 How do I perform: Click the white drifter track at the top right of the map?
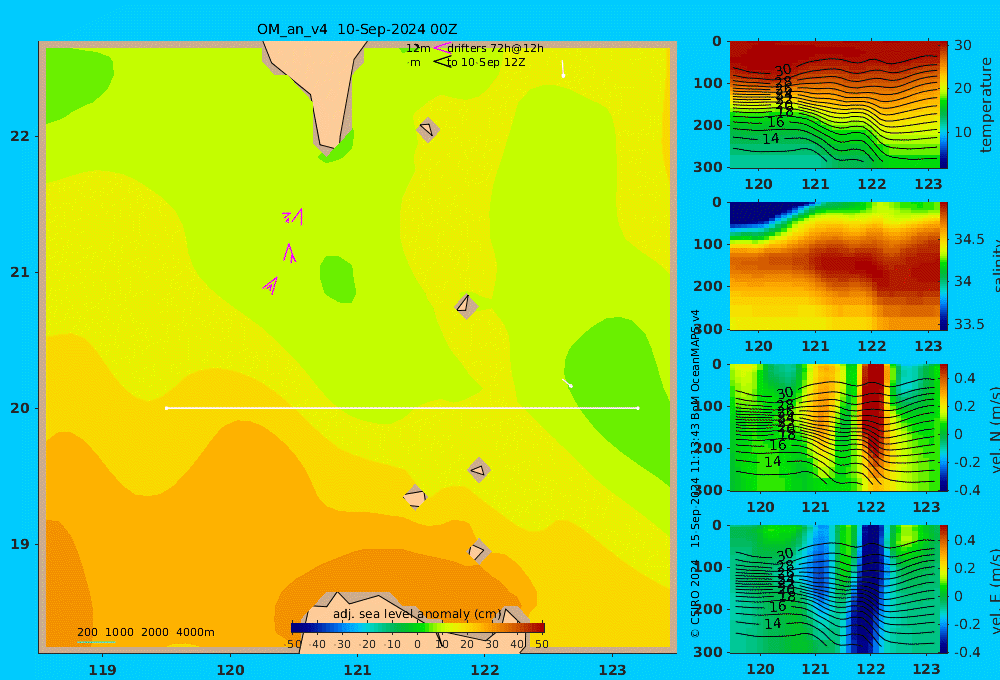click(x=563, y=69)
